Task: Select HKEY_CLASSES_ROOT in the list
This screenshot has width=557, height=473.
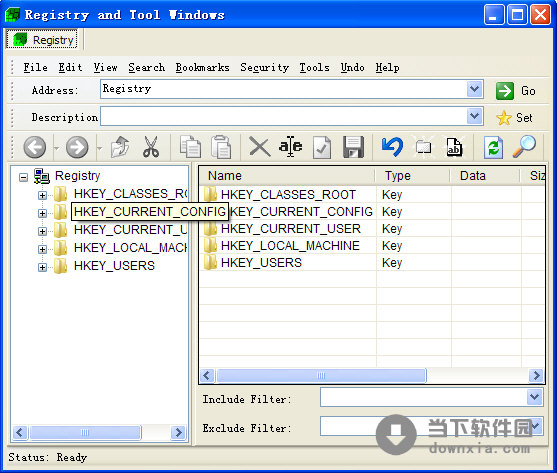Action: click(288, 195)
